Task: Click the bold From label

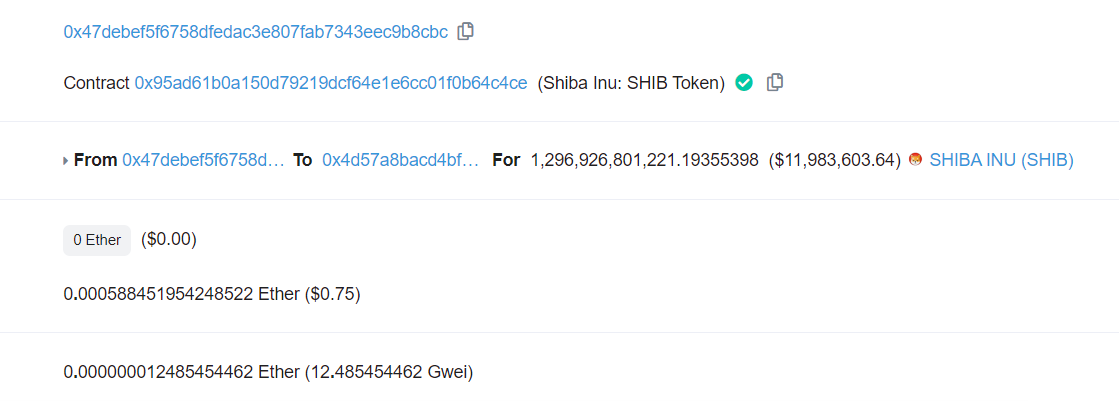Action: (96, 161)
